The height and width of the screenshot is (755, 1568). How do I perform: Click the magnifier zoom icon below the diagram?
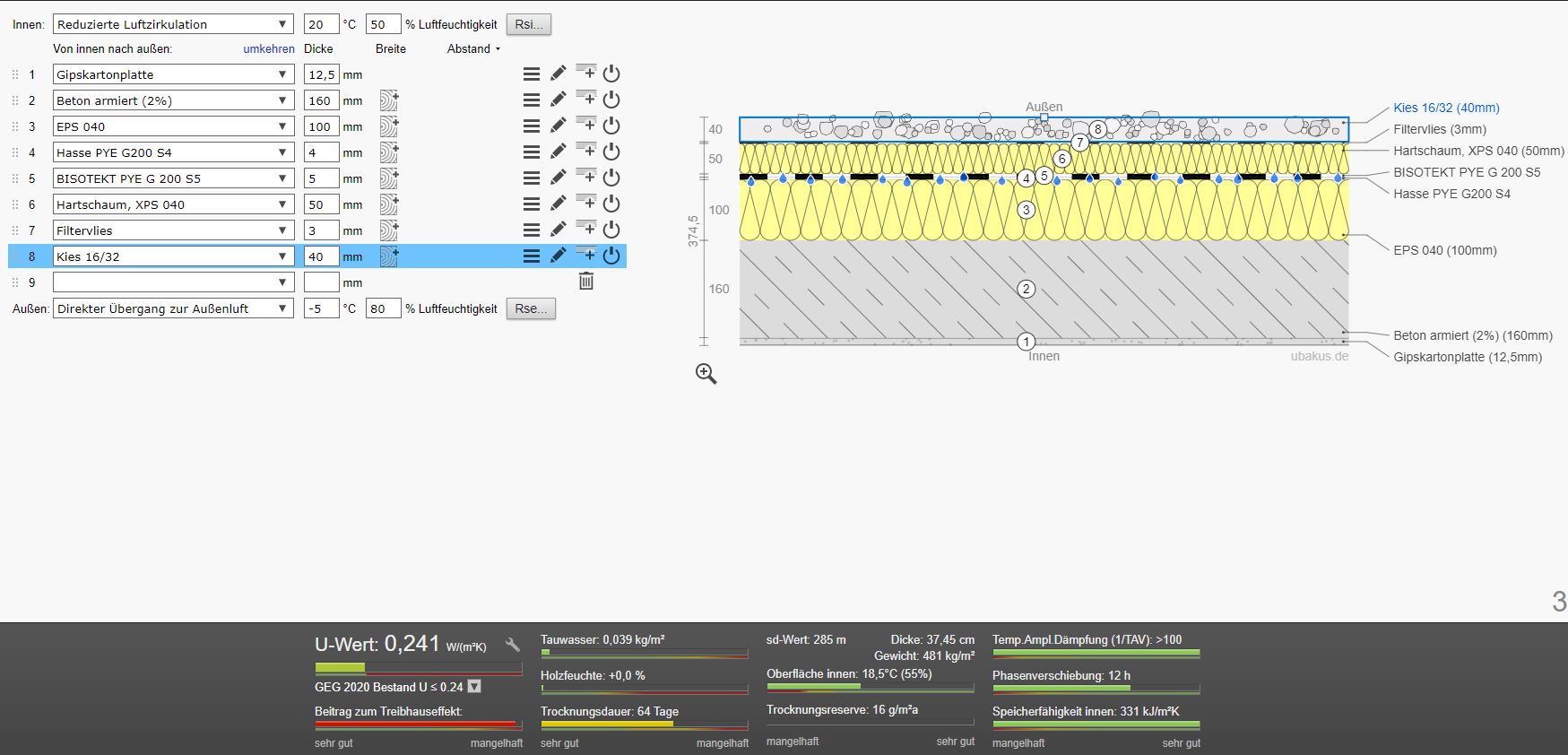click(706, 374)
